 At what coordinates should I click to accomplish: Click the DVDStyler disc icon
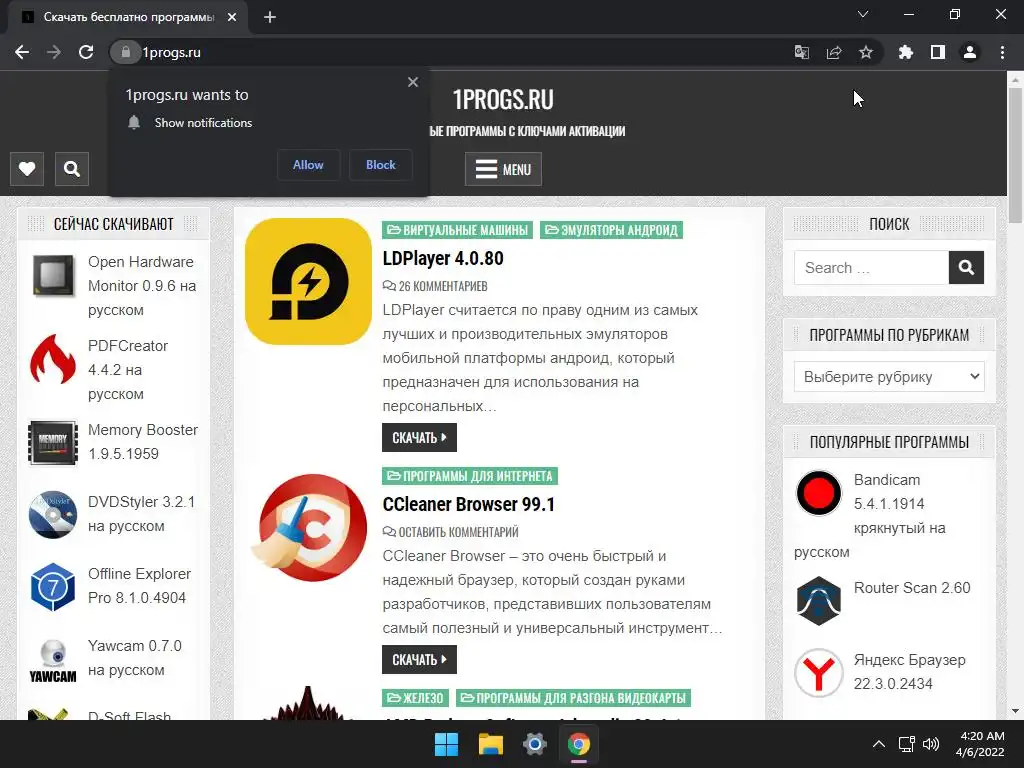coord(53,515)
